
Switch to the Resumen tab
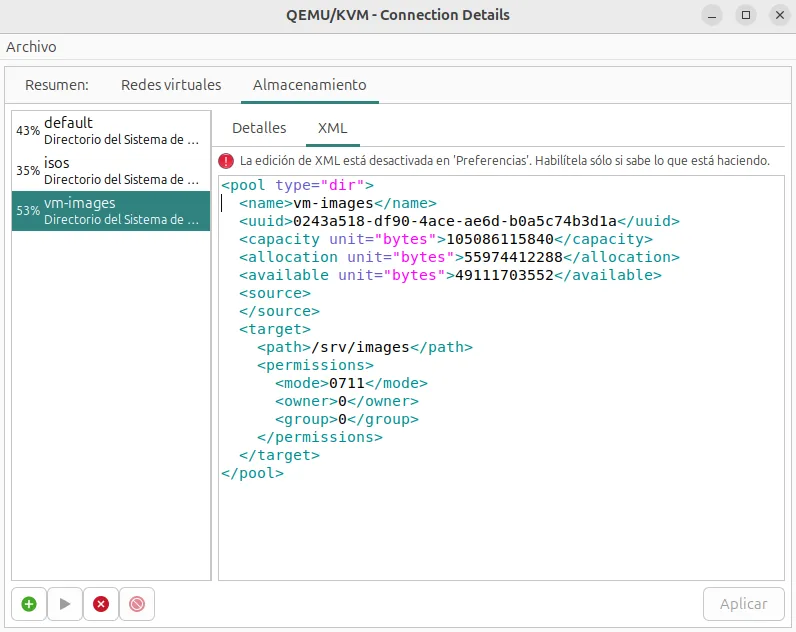[x=57, y=85]
